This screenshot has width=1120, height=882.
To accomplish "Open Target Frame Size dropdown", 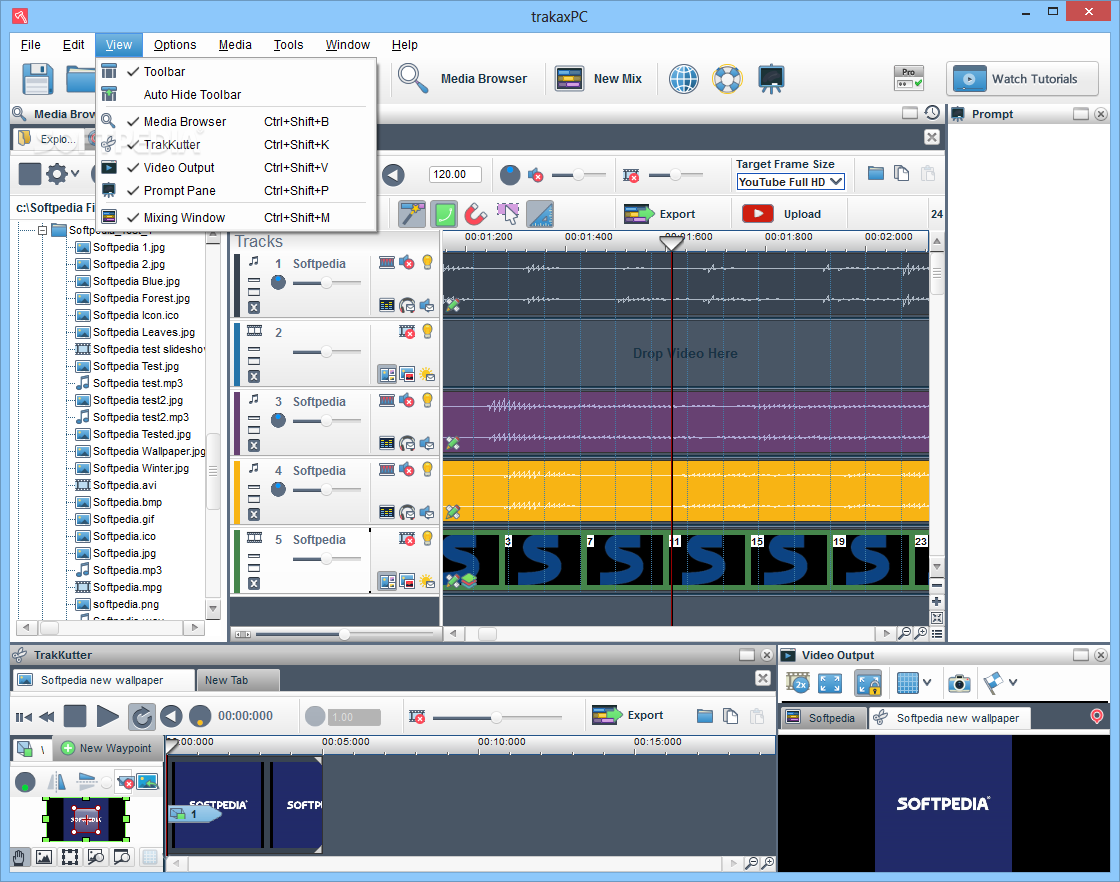I will coord(790,182).
